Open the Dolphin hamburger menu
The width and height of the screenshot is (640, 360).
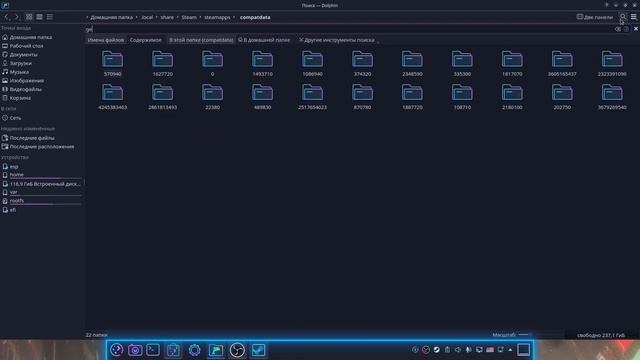[x=633, y=17]
